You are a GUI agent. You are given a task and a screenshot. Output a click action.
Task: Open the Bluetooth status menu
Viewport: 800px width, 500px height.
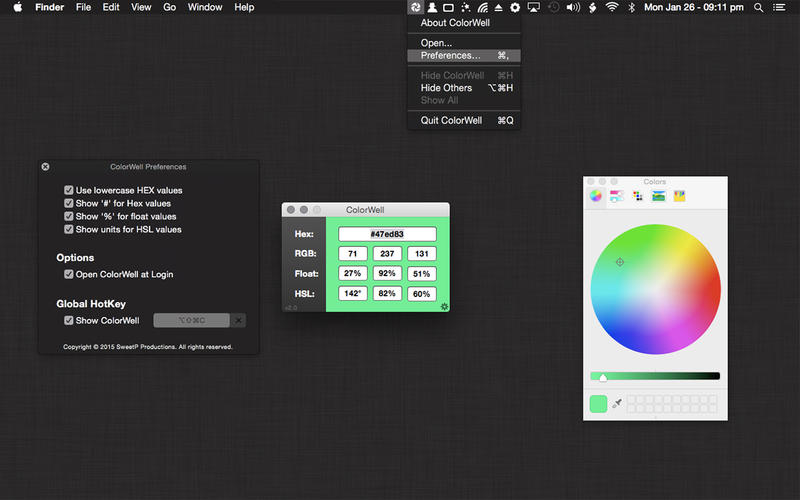[x=631, y=7]
